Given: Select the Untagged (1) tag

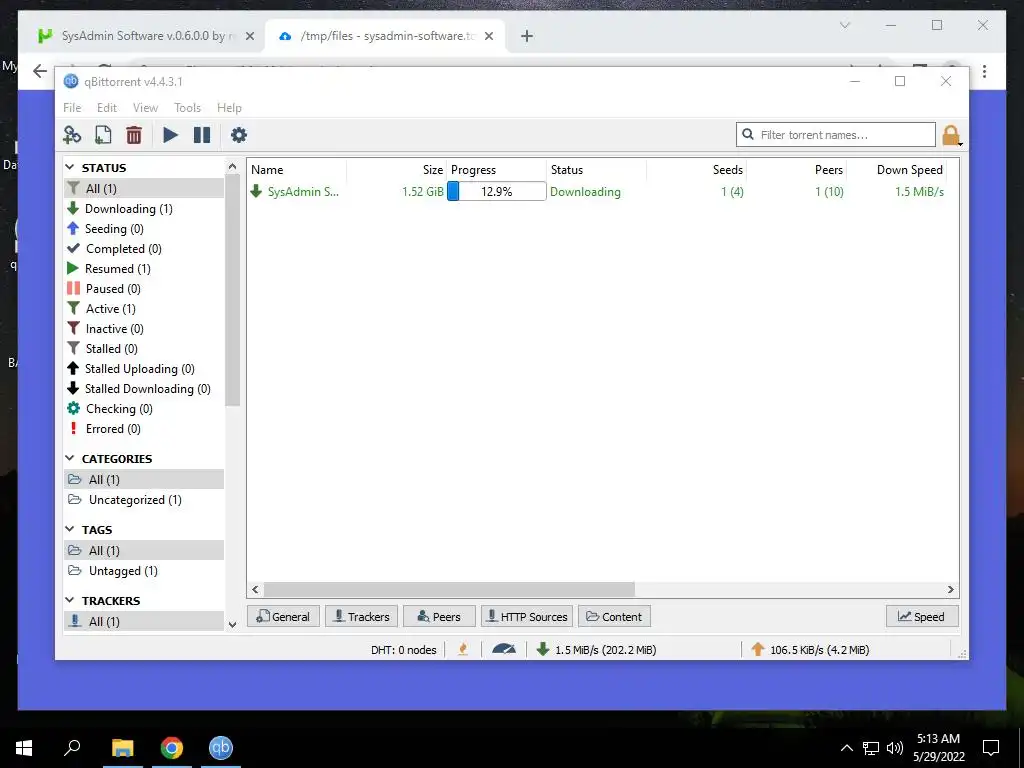Looking at the screenshot, I should point(144,571).
